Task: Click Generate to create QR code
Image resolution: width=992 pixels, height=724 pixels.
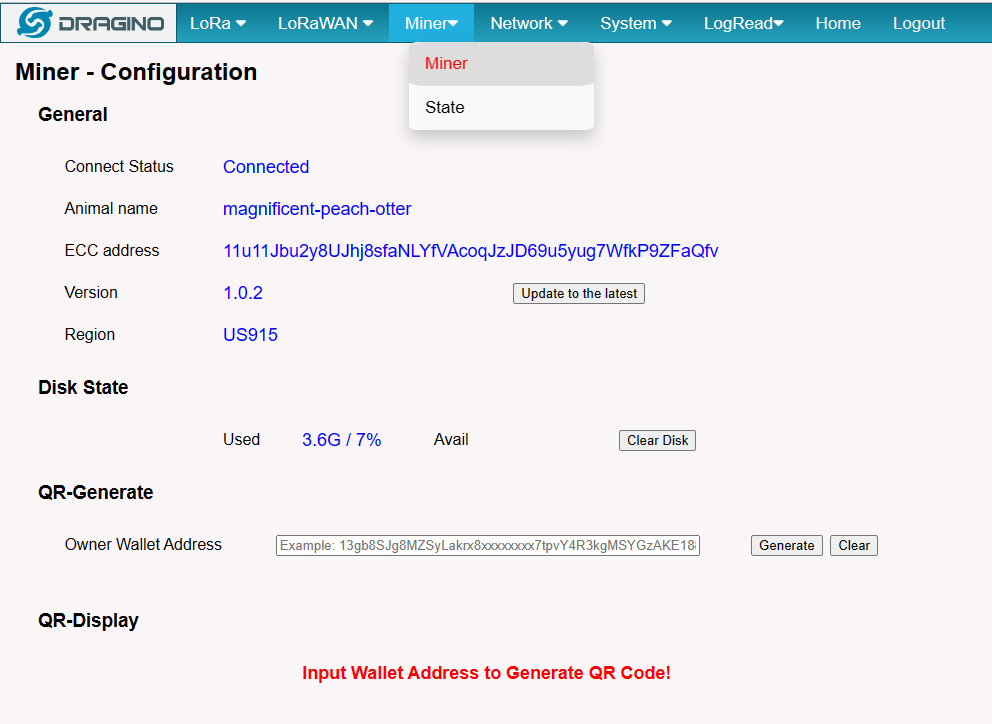Action: 786,546
